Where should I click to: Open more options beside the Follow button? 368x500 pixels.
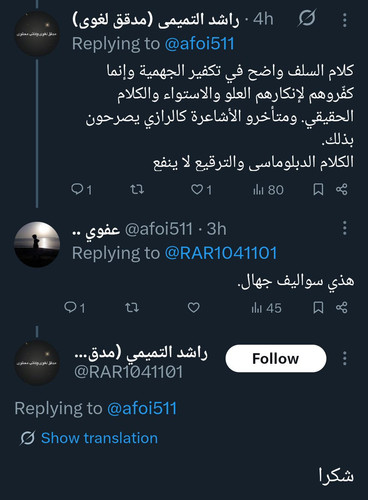pyautogui.click(x=345, y=359)
